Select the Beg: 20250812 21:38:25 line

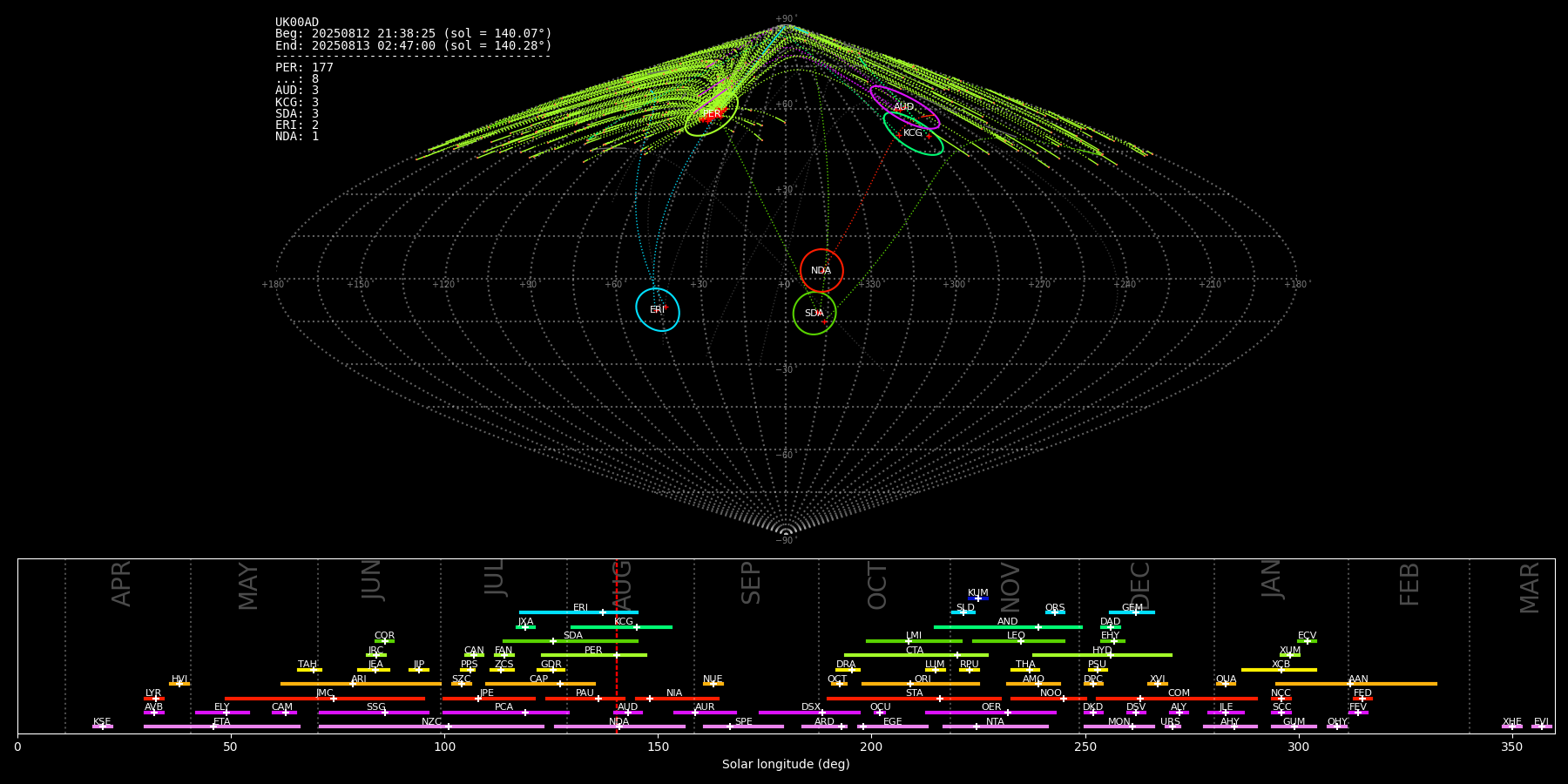[414, 34]
